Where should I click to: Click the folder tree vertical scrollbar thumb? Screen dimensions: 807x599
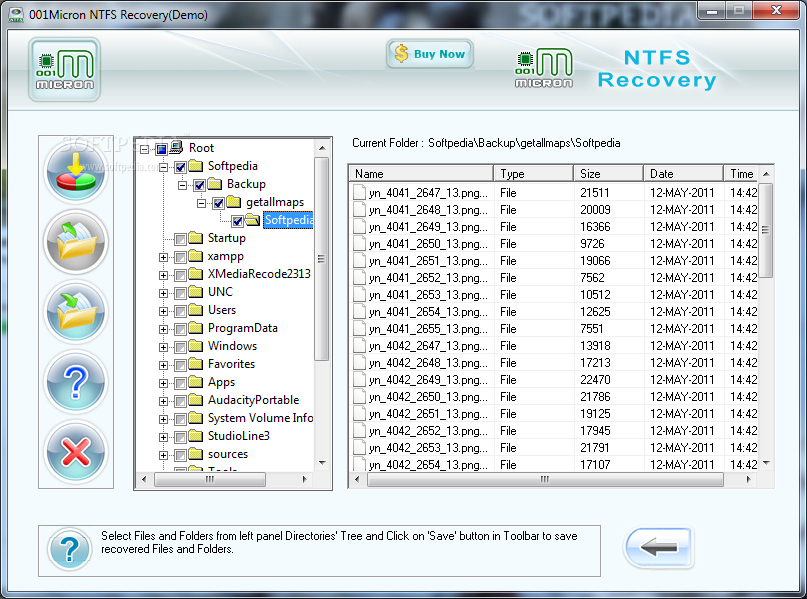pos(322,259)
